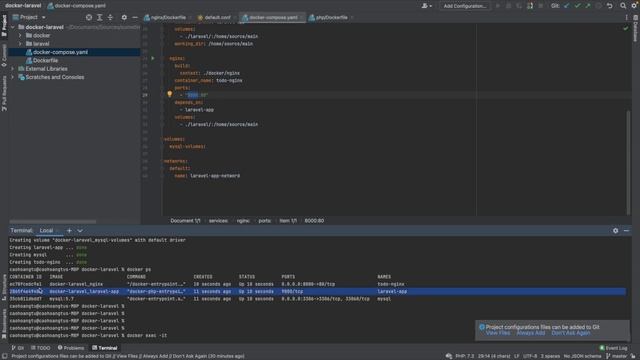Click the Git push arrow icon
640x360 pixels.
[588, 6]
